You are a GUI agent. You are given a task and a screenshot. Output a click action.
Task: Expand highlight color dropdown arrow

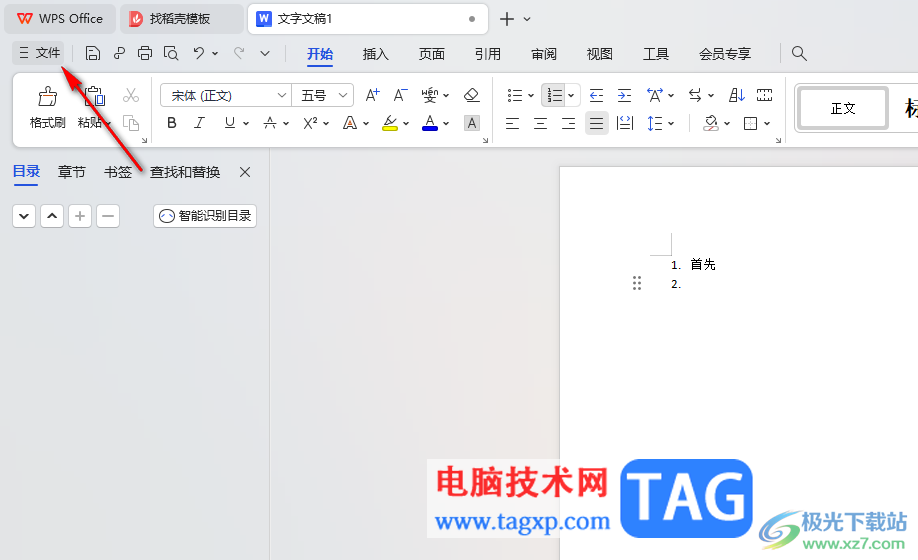point(406,123)
